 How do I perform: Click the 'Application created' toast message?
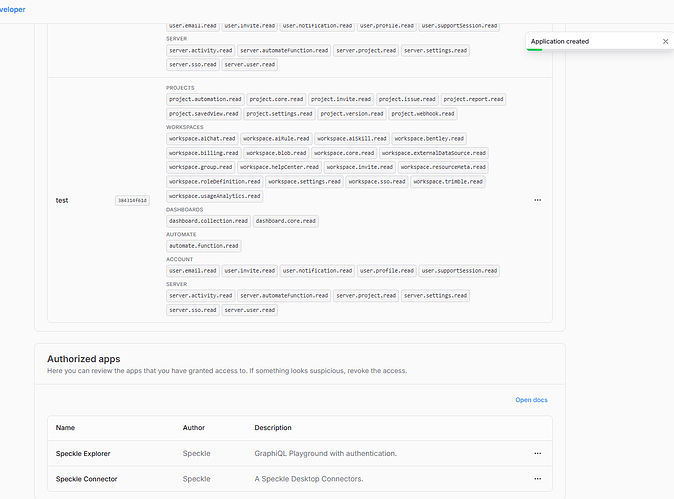point(560,41)
